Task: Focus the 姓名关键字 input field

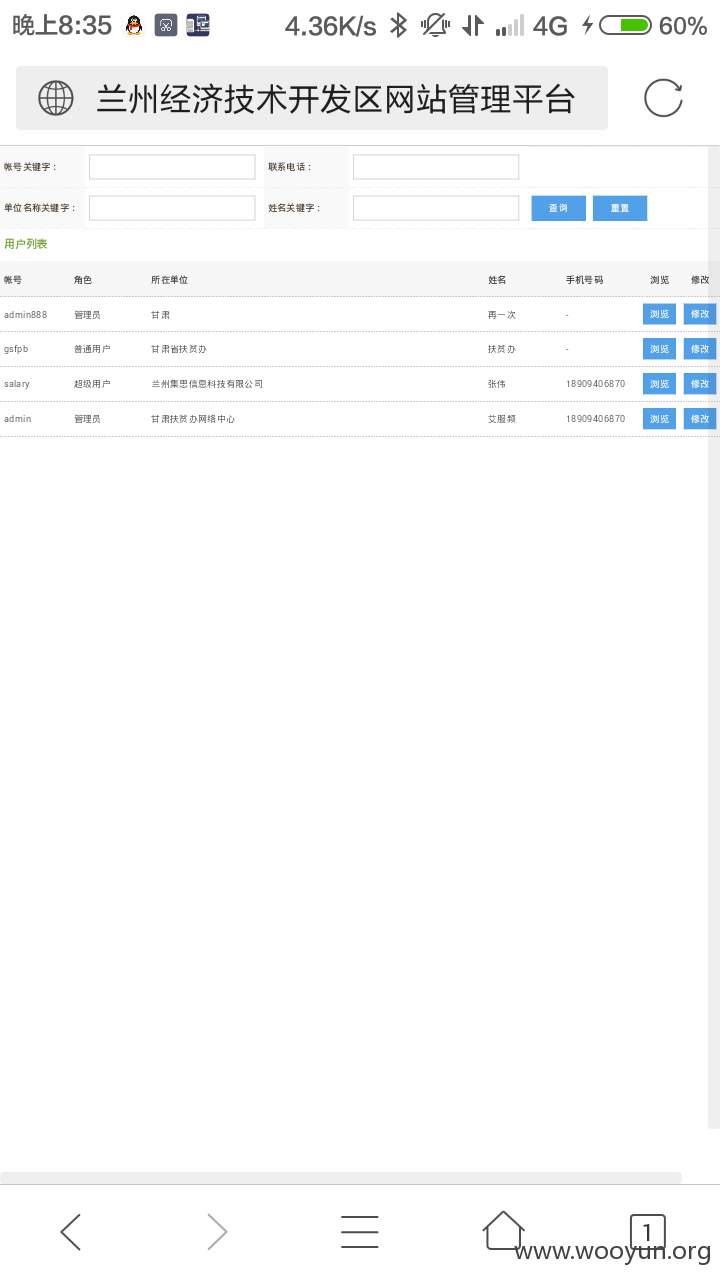Action: tap(436, 208)
